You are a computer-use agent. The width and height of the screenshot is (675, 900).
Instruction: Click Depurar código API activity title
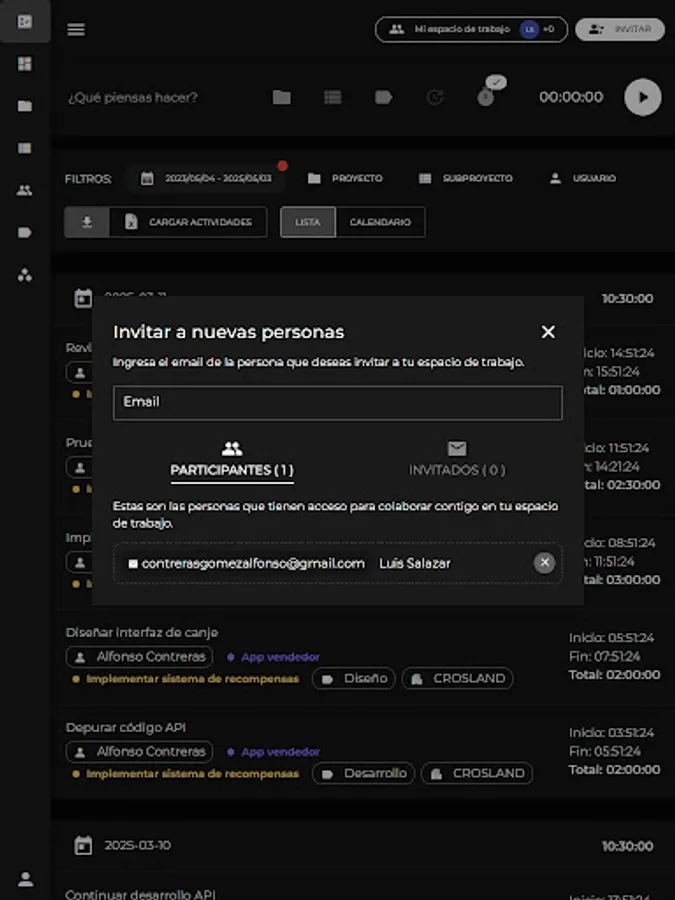click(126, 728)
